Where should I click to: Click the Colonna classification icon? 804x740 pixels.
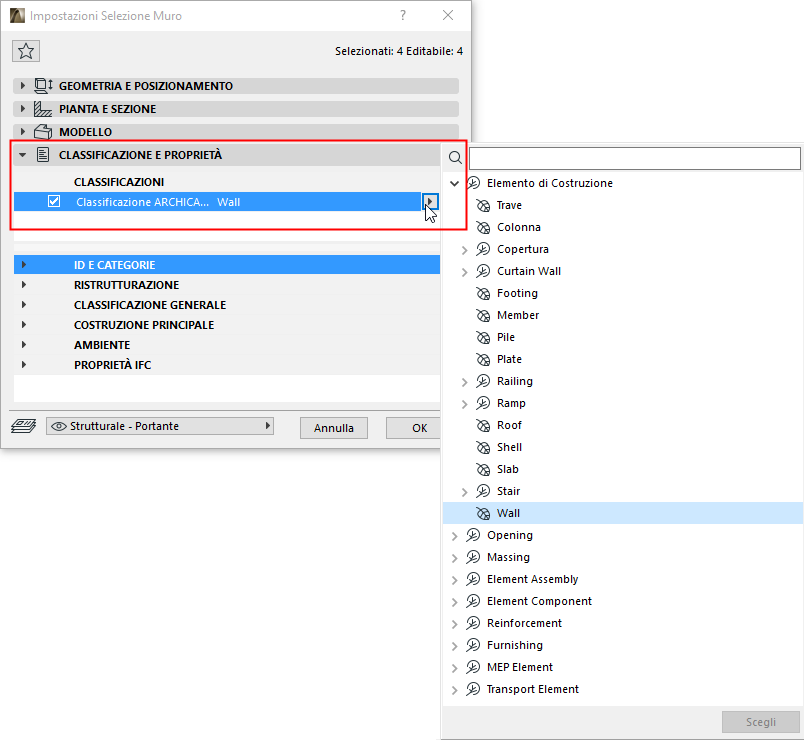tap(483, 227)
